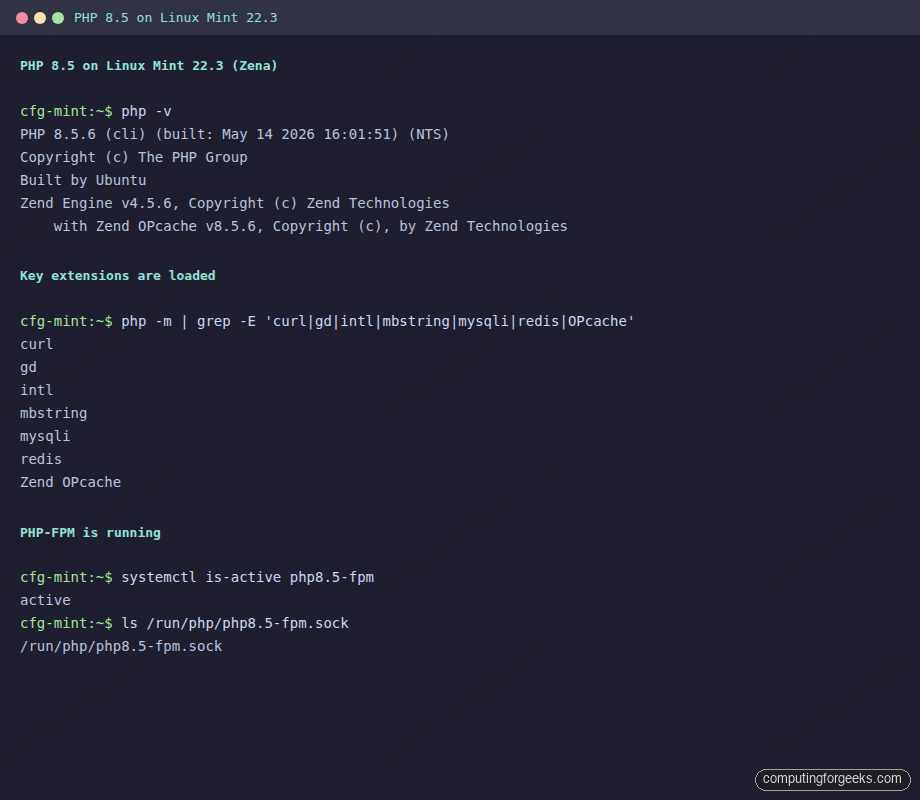The height and width of the screenshot is (800, 920).
Task: Select the 'redis' output line
Action: tap(40, 459)
